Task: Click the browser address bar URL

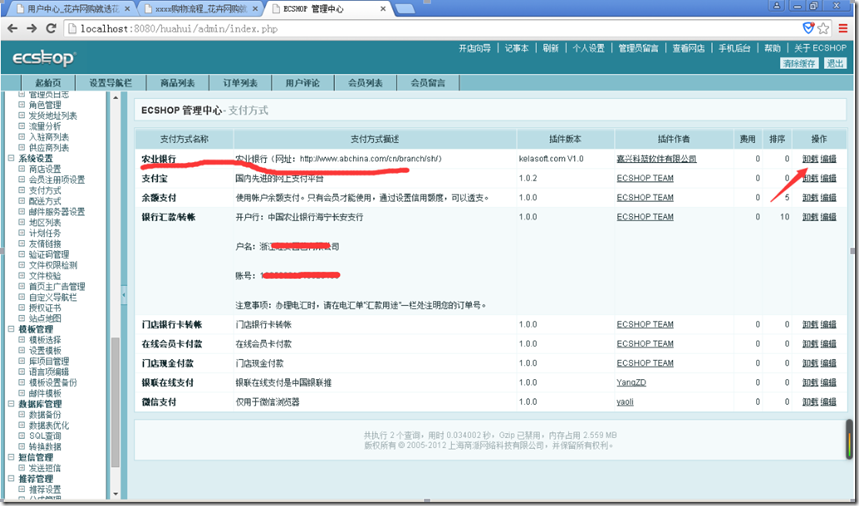Action: point(179,28)
